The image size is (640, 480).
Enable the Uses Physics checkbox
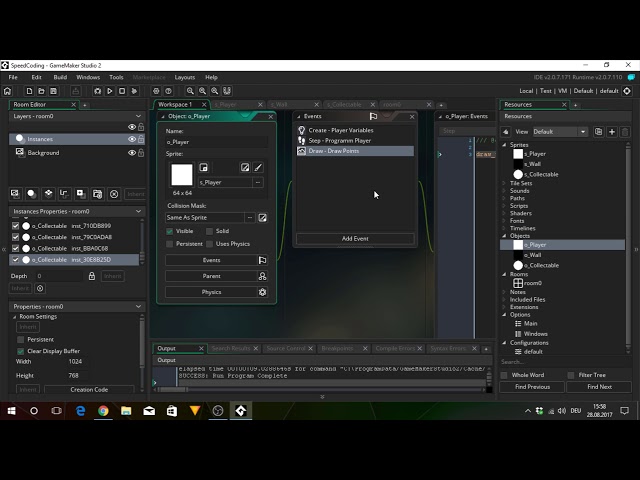tap(209, 244)
